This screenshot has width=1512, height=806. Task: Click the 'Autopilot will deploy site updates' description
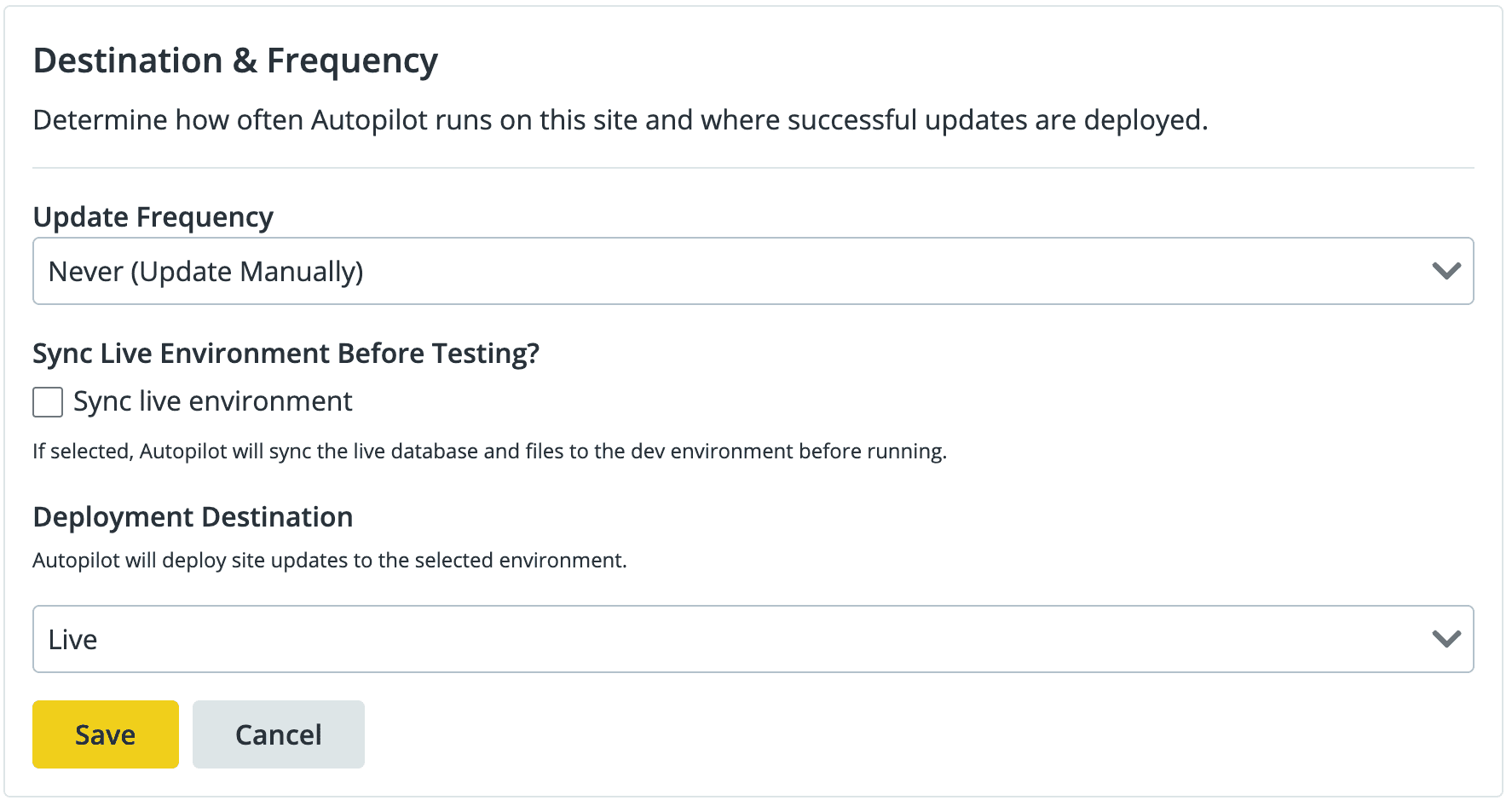[x=330, y=561]
